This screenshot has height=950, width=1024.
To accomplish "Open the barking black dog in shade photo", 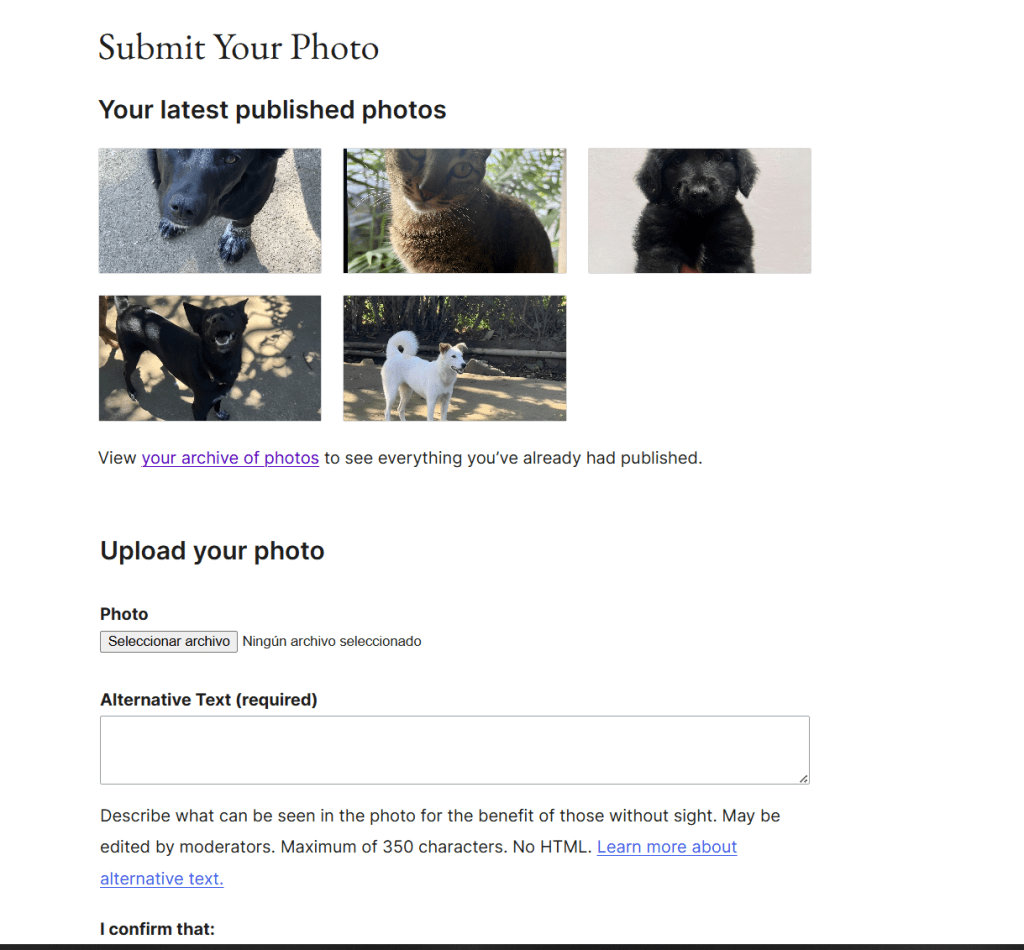I will (210, 358).
